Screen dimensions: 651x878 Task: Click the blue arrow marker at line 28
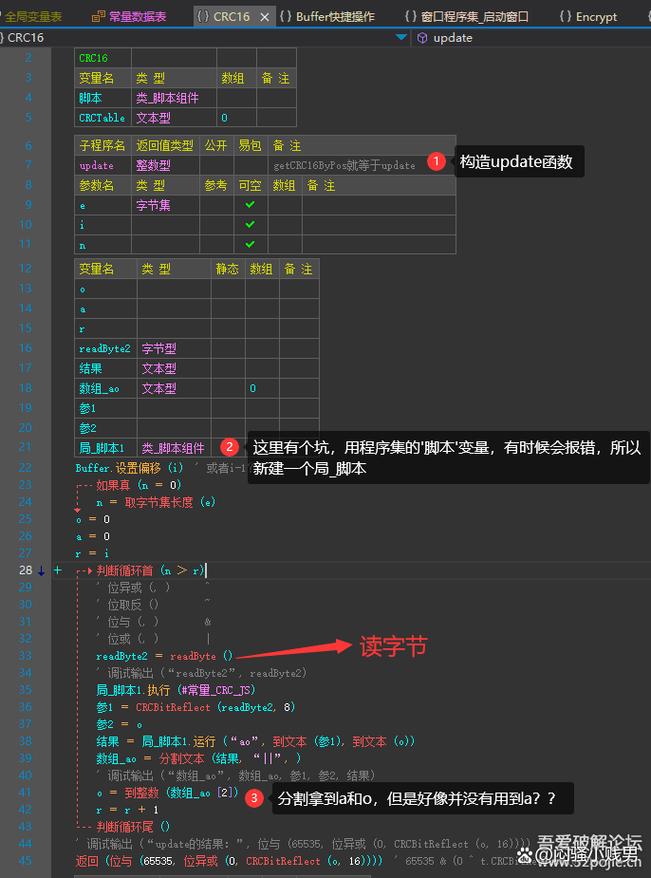[x=41, y=571]
